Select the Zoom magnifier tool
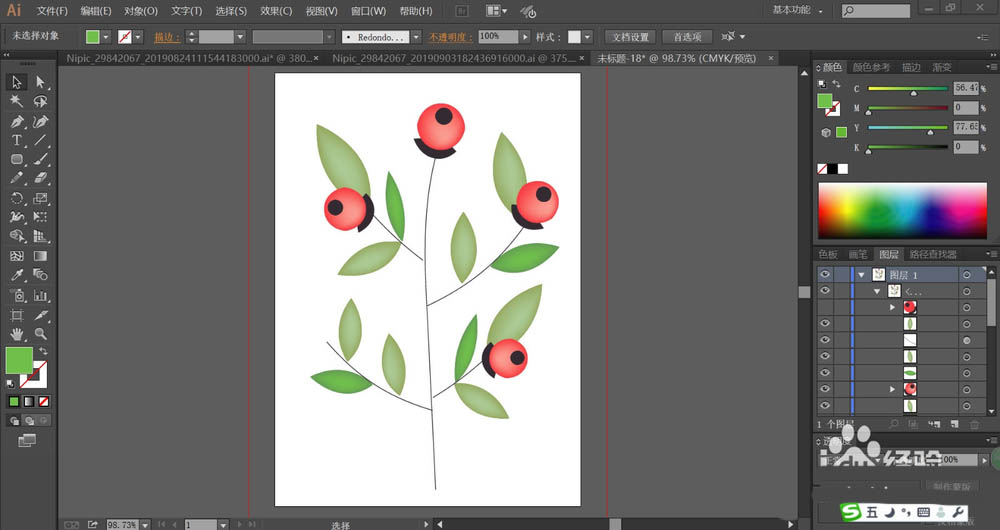 pos(40,334)
